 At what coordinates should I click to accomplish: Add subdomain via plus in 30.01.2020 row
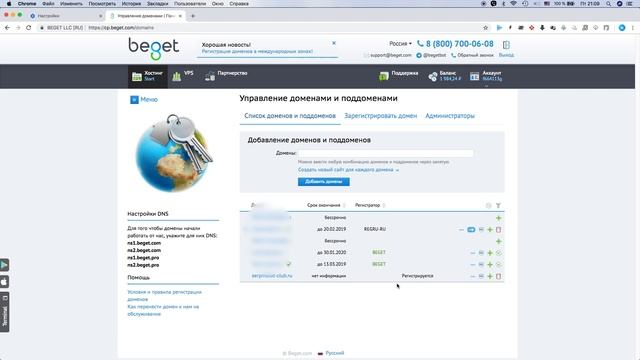click(x=490, y=253)
